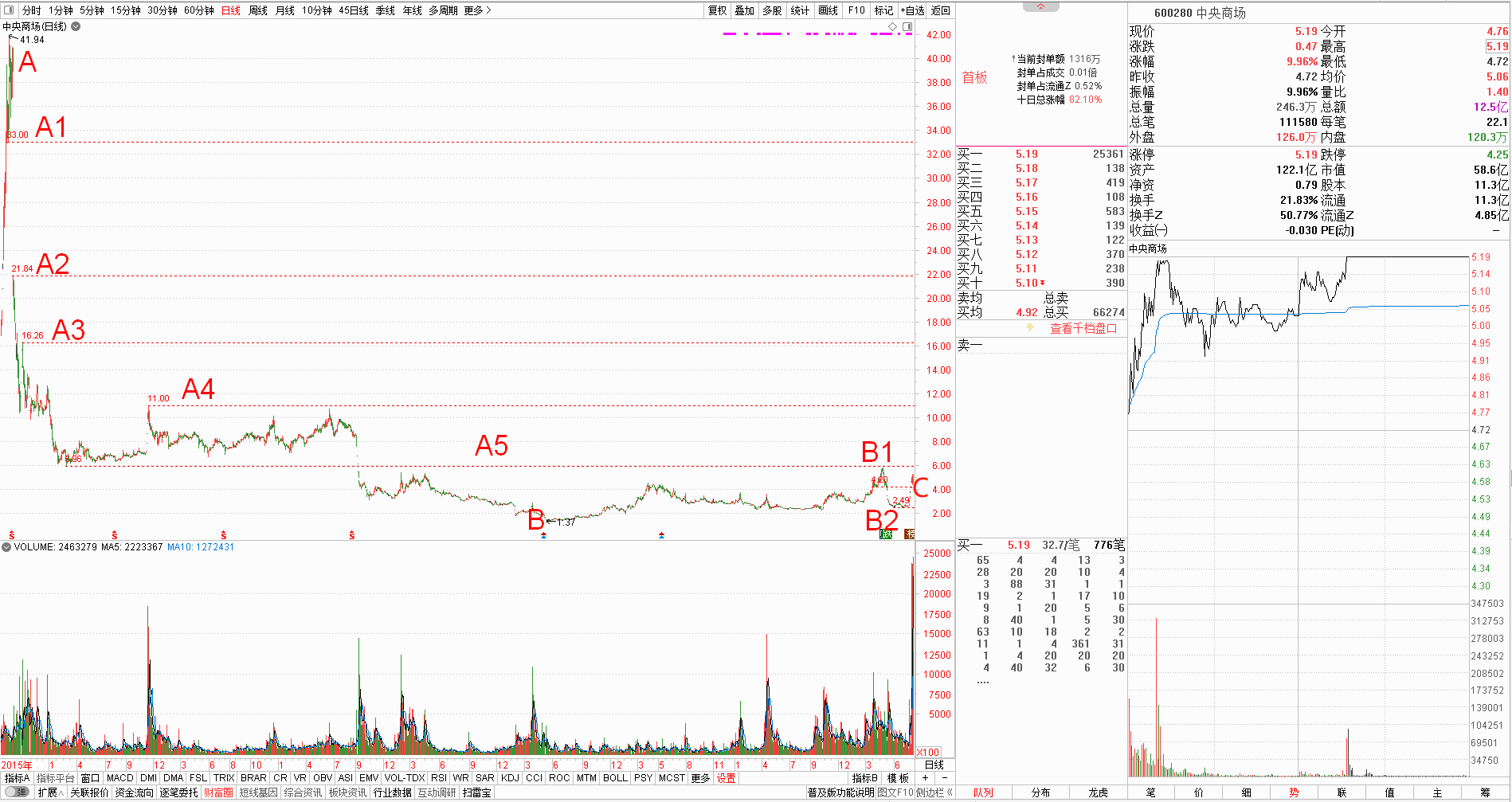
Task: Open 普及版功能说明 link
Action: pos(840,792)
